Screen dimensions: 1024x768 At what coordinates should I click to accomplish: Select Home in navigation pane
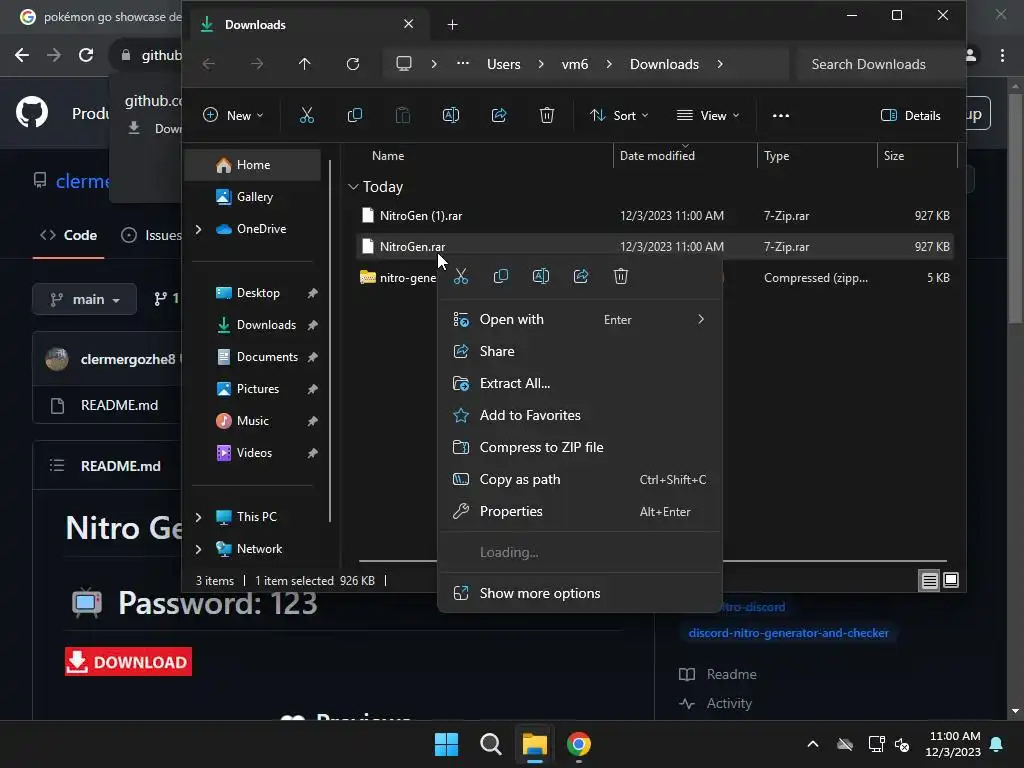[x=253, y=165]
